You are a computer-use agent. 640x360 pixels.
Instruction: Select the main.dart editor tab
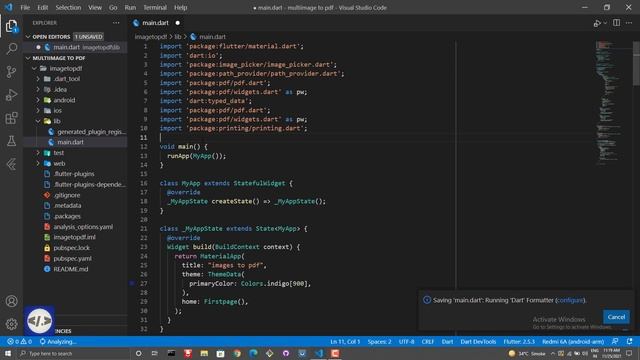(157, 23)
